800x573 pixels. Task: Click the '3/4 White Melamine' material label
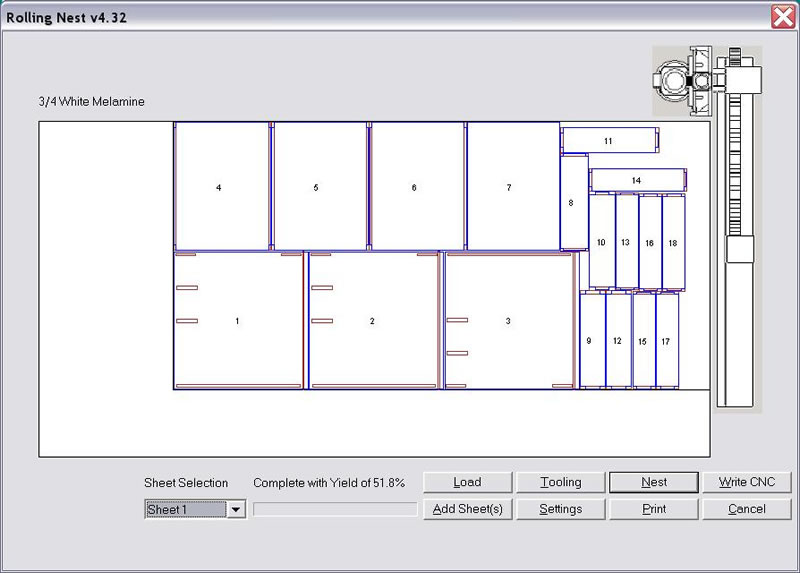(91, 102)
